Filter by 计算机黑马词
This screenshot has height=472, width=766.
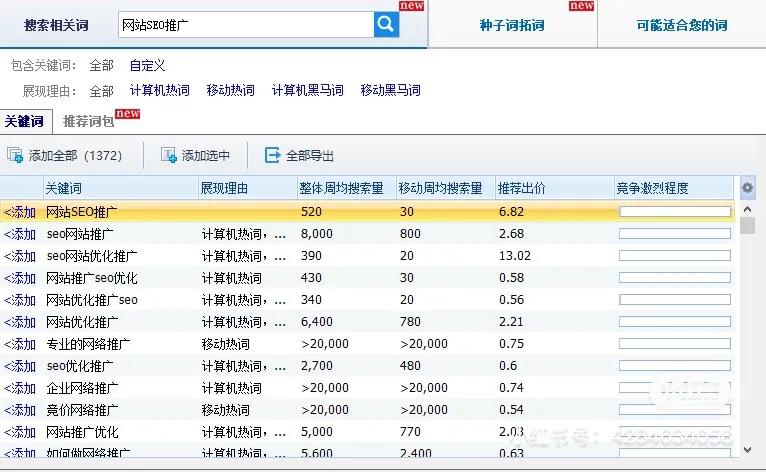(308, 90)
